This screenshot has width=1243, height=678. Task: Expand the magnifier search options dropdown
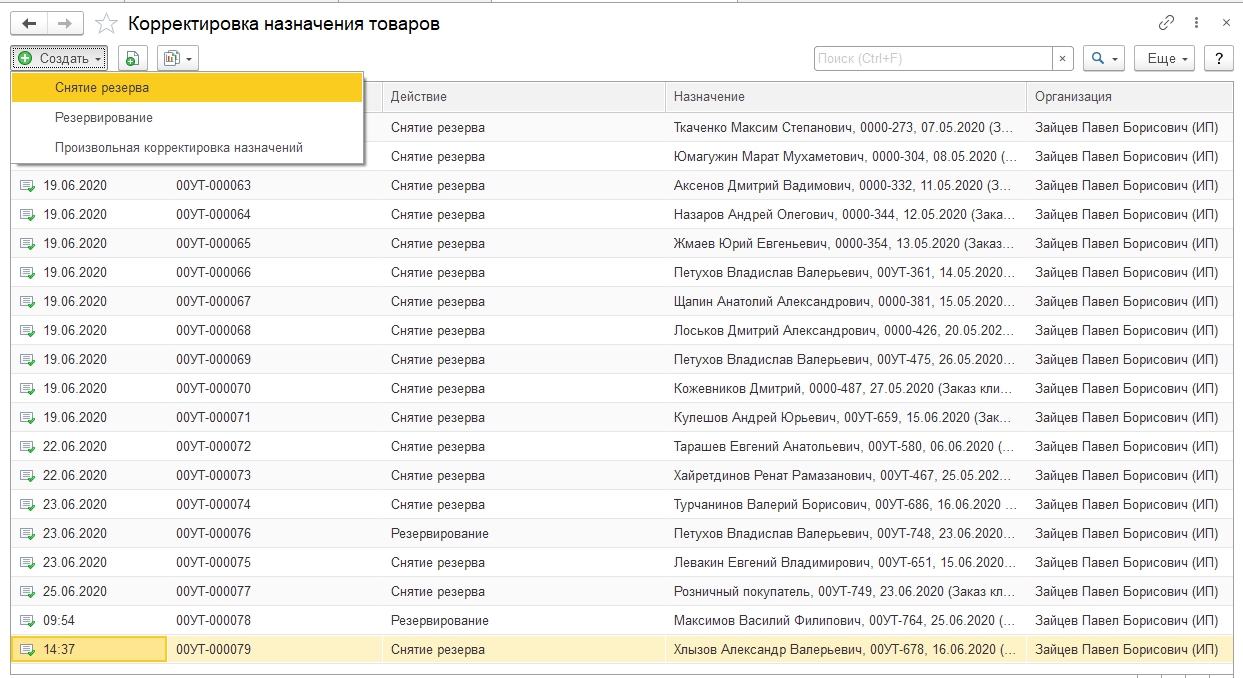(1105, 59)
